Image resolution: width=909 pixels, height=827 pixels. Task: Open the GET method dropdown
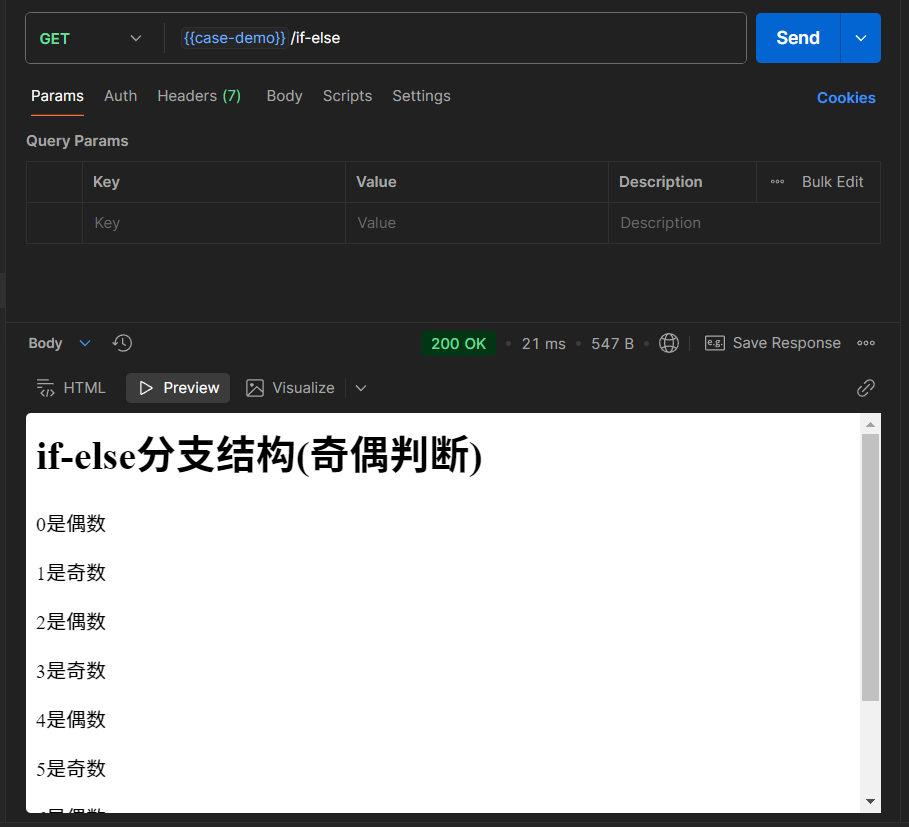(x=91, y=38)
